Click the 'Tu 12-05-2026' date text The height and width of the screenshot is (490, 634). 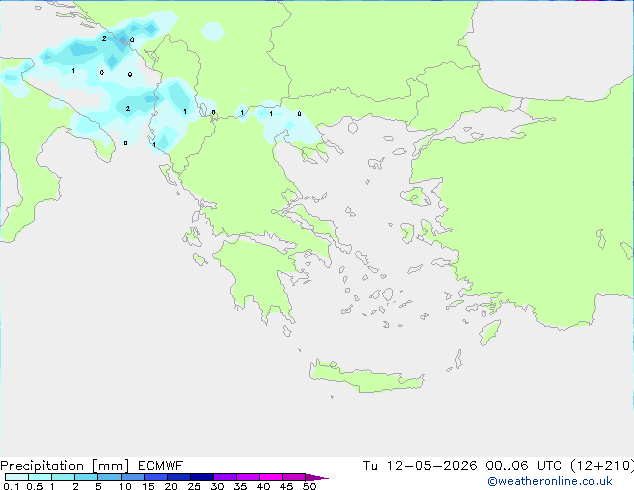coord(420,466)
